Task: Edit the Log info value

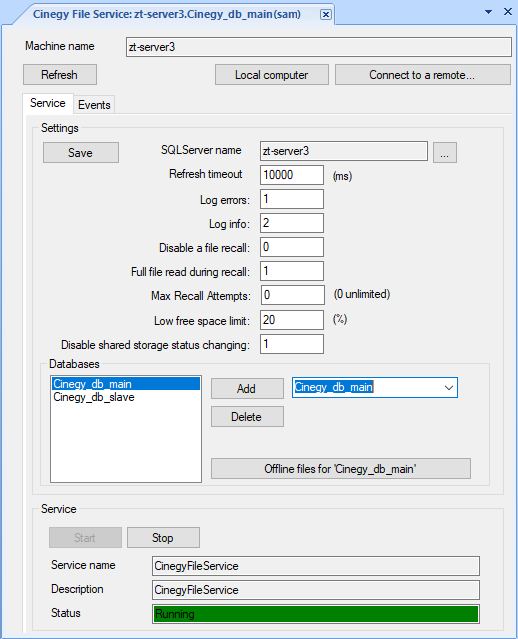Action: click(292, 223)
